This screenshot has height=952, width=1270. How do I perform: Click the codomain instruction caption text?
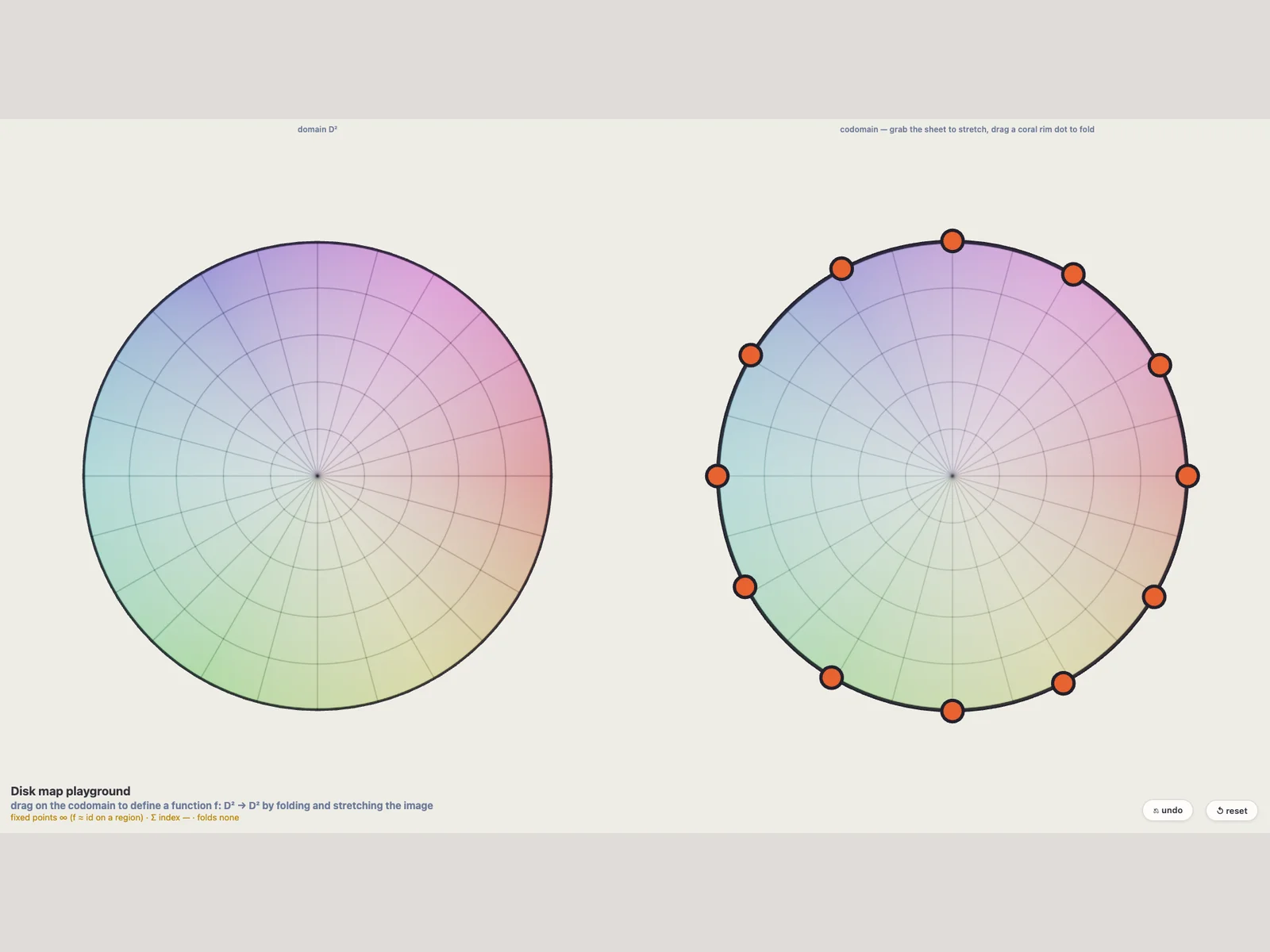tap(967, 129)
